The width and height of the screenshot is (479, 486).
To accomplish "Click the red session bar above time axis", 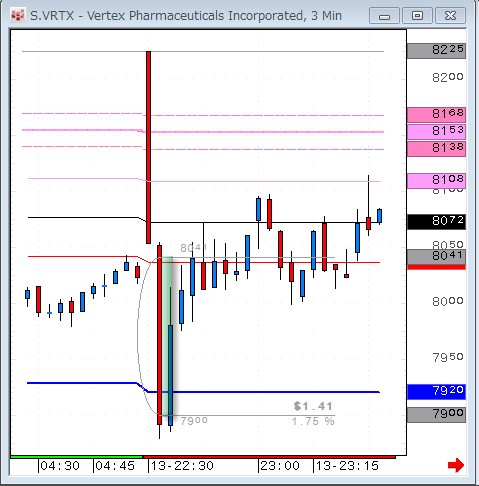I will [269, 457].
